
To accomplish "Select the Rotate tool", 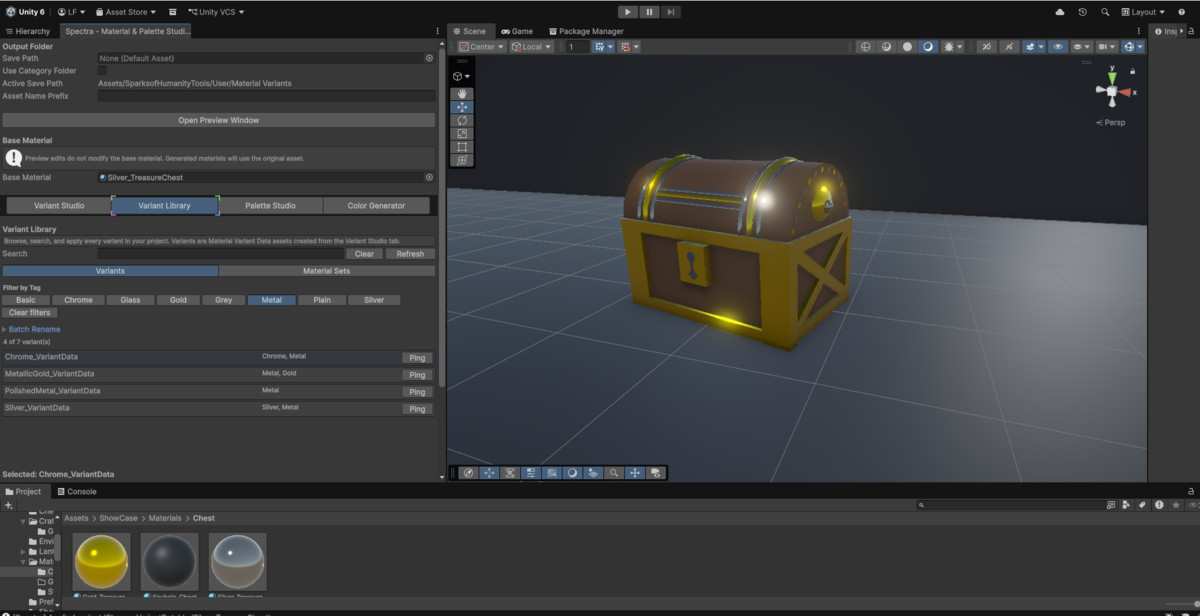I will point(462,120).
